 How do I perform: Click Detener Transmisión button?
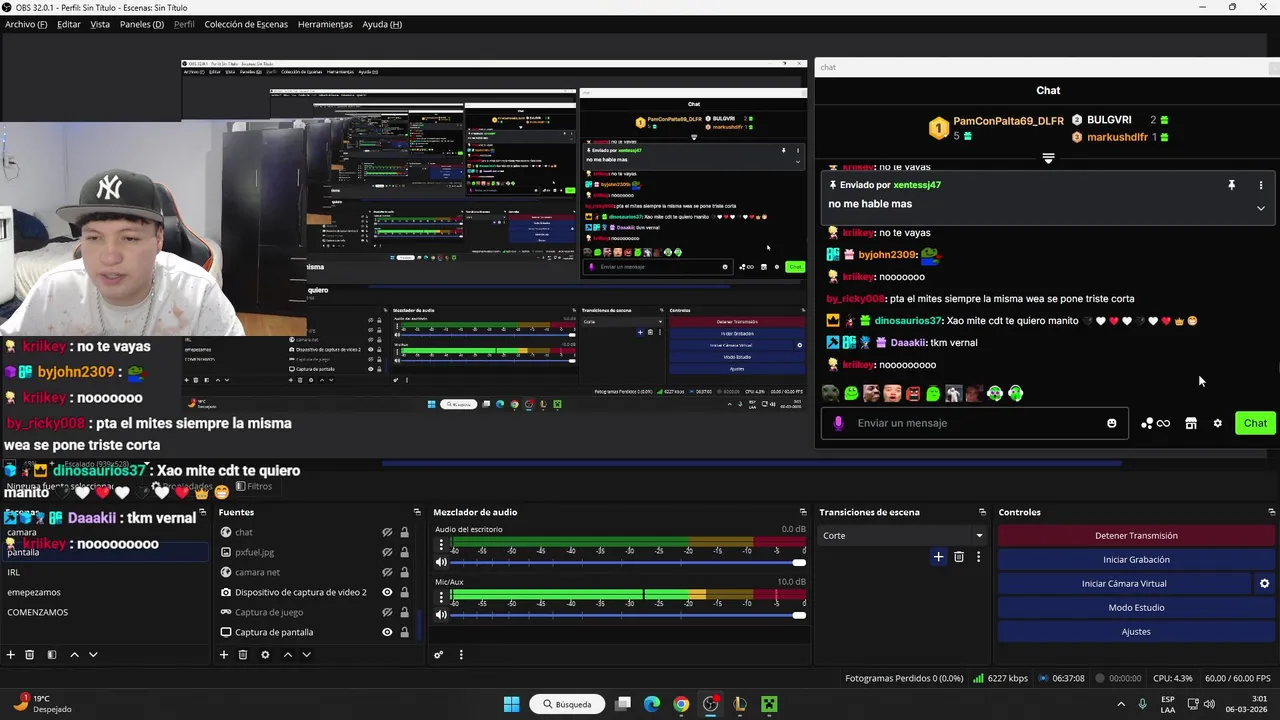coord(1136,536)
